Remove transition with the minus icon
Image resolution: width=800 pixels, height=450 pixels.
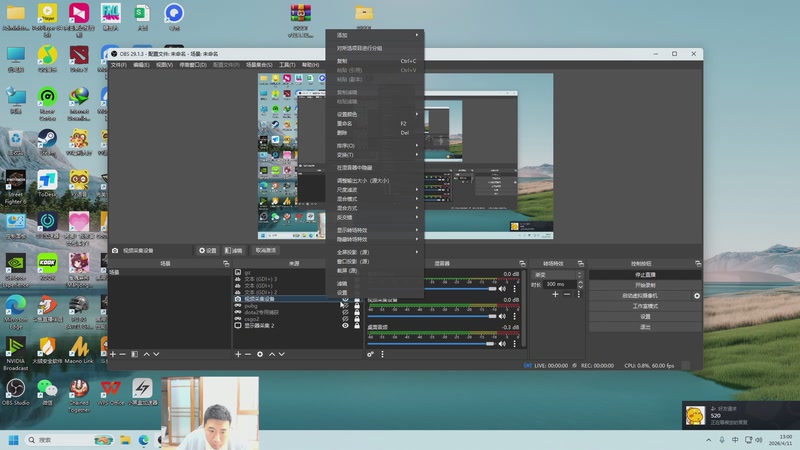point(567,294)
